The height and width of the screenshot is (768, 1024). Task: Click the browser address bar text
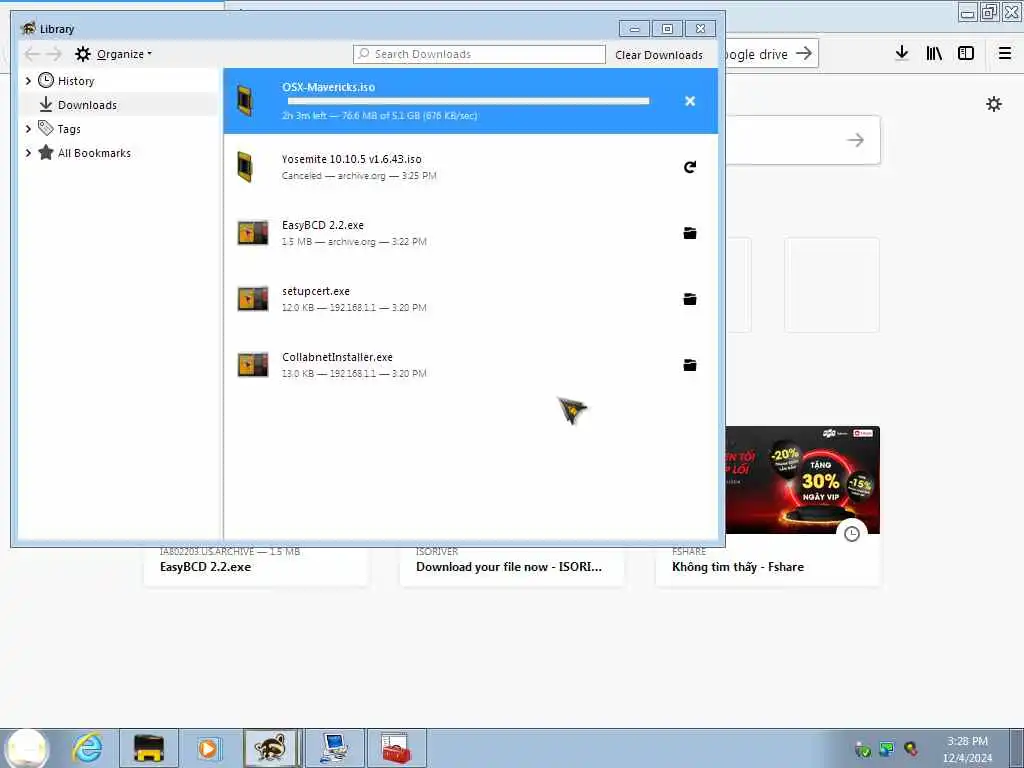756,54
